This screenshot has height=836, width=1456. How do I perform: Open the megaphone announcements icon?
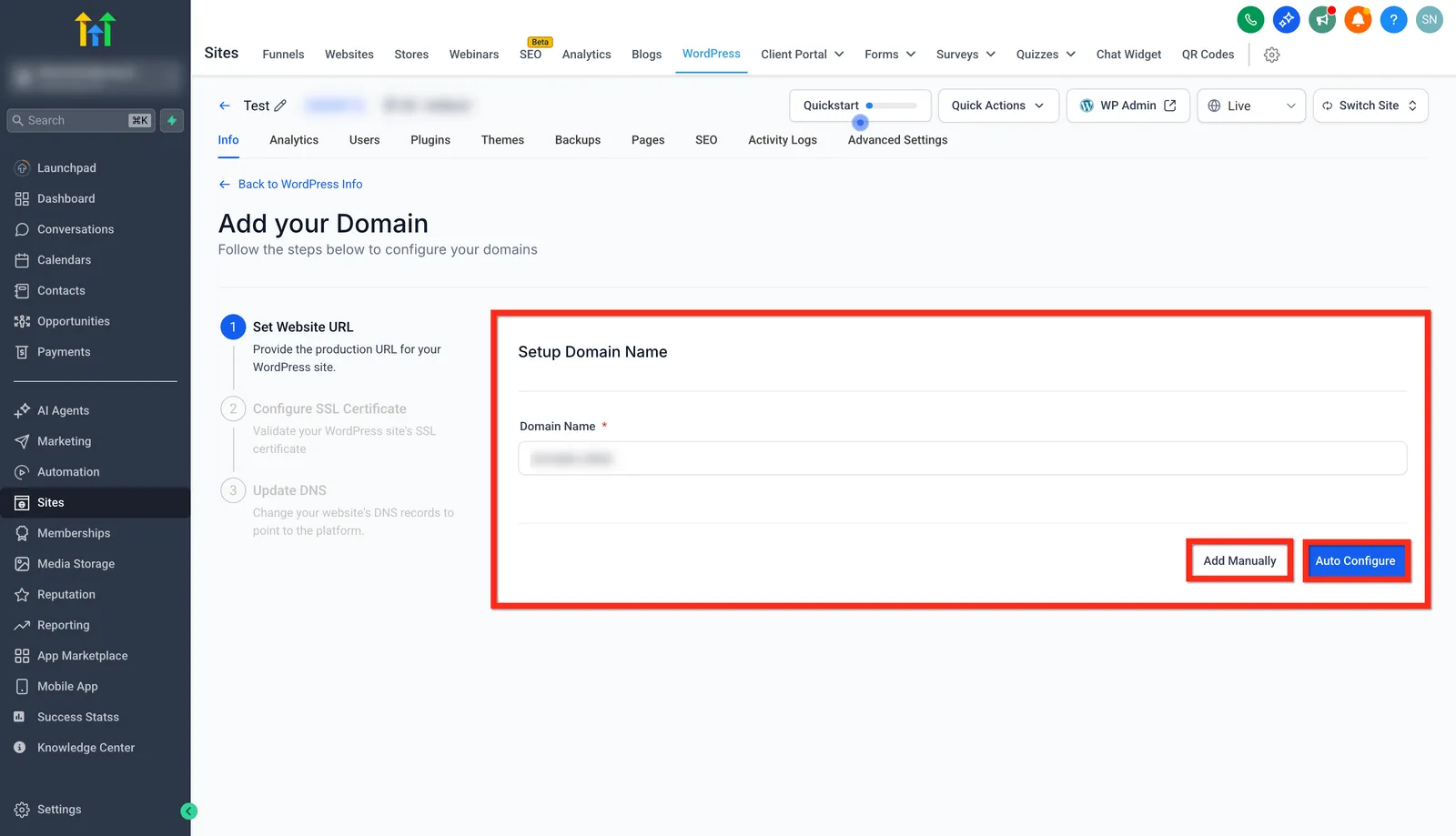[x=1322, y=19]
